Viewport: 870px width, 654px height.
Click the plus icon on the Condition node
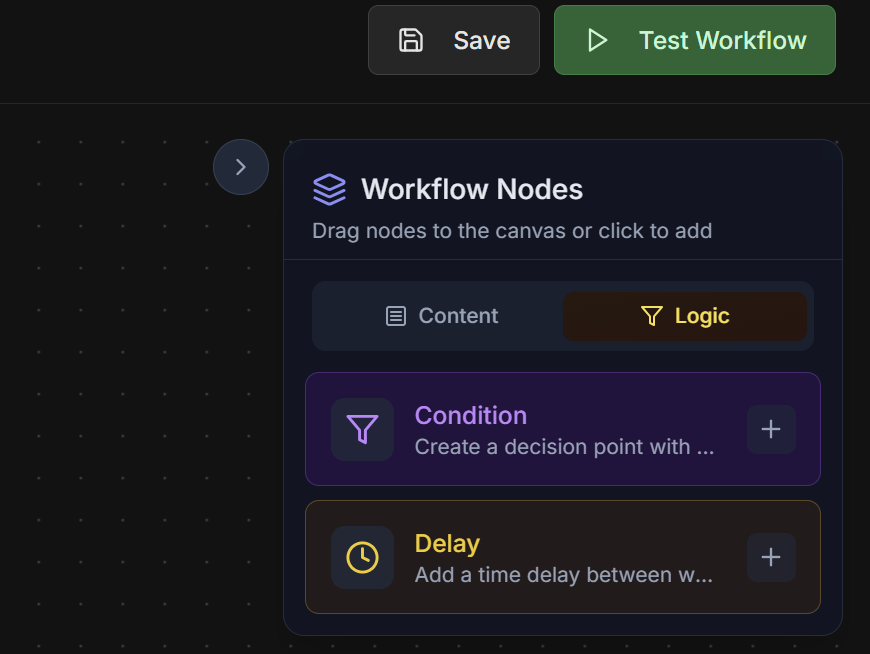(771, 429)
